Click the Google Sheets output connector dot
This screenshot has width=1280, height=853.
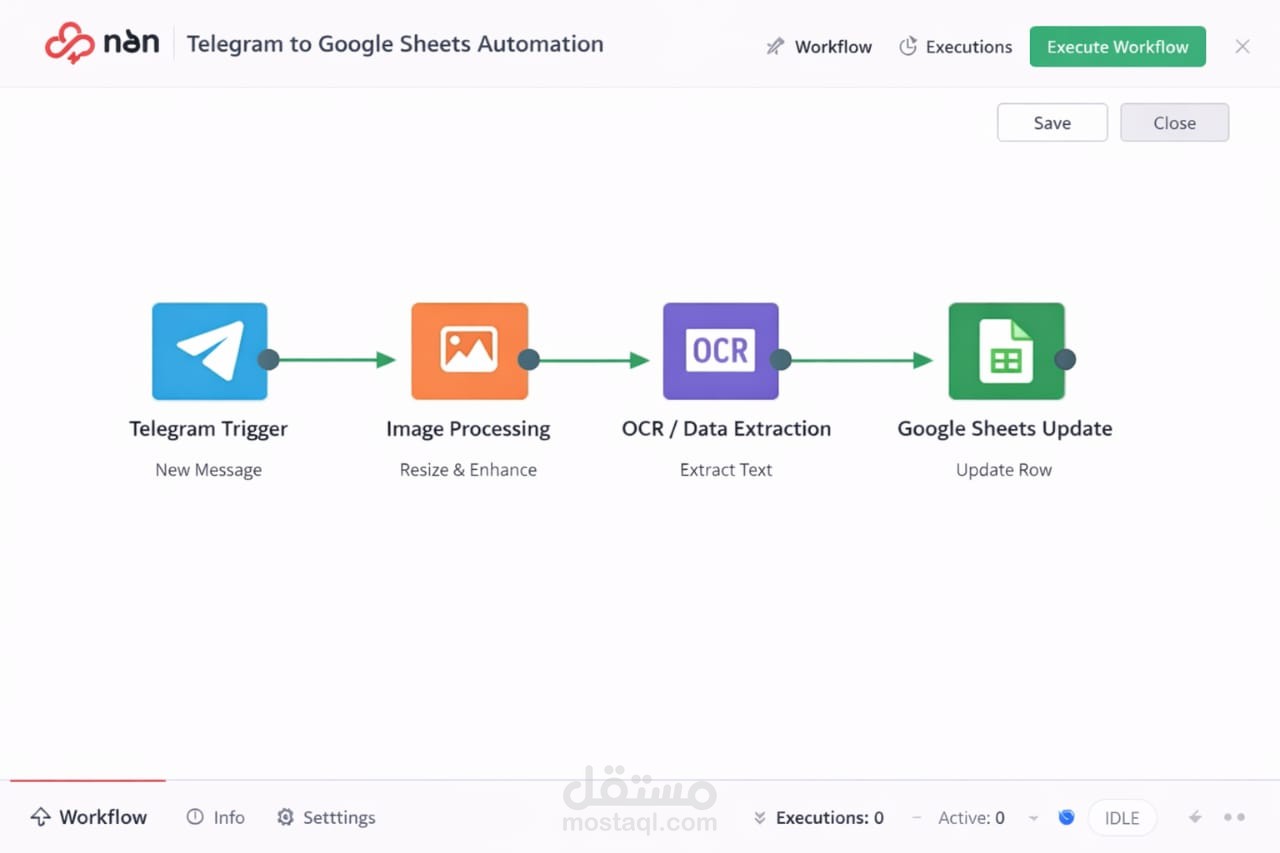(x=1065, y=359)
